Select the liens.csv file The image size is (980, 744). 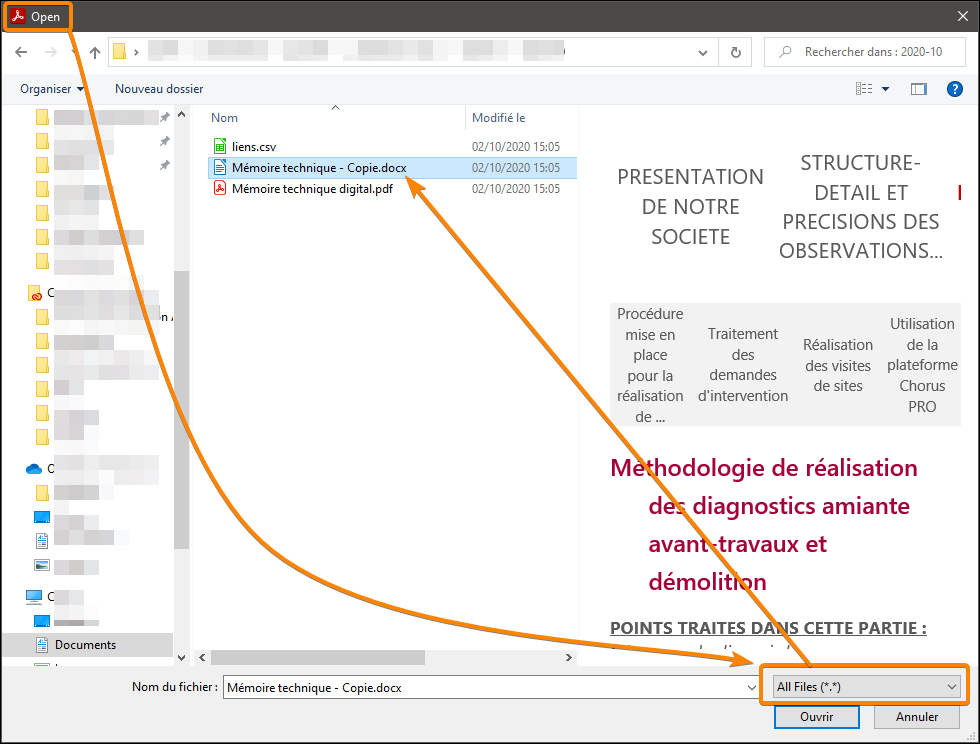point(254,146)
